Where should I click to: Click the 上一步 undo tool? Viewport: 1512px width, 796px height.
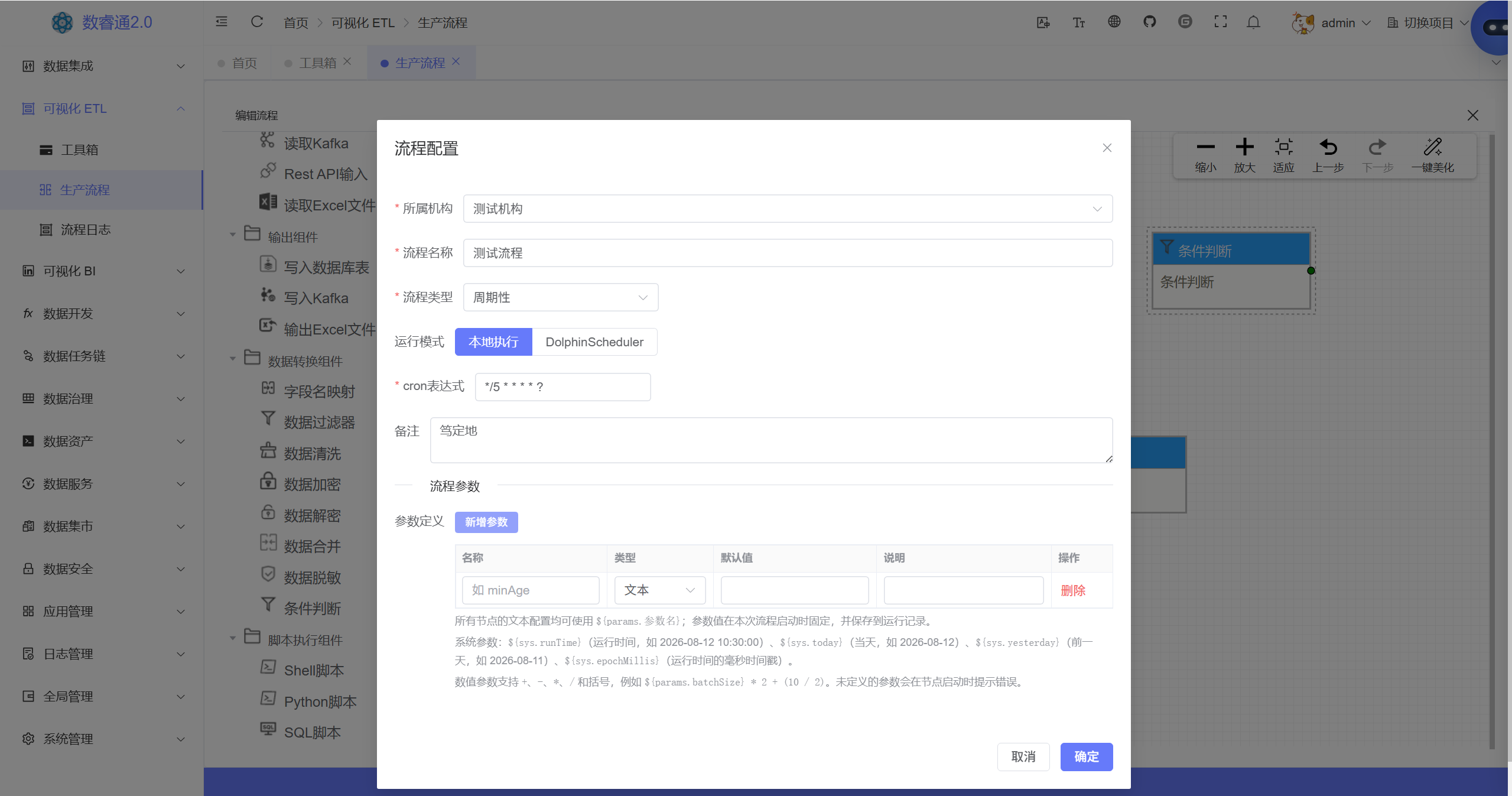click(1328, 156)
